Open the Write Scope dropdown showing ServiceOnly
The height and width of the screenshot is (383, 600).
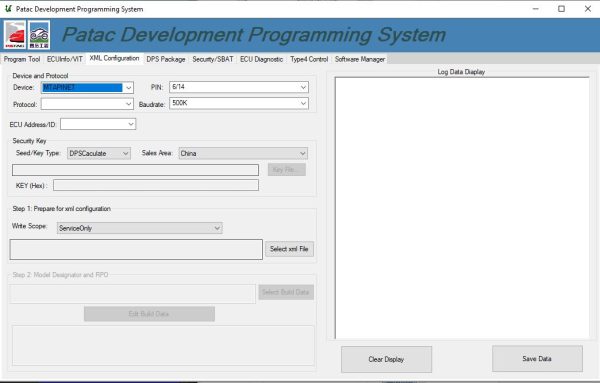click(x=217, y=228)
